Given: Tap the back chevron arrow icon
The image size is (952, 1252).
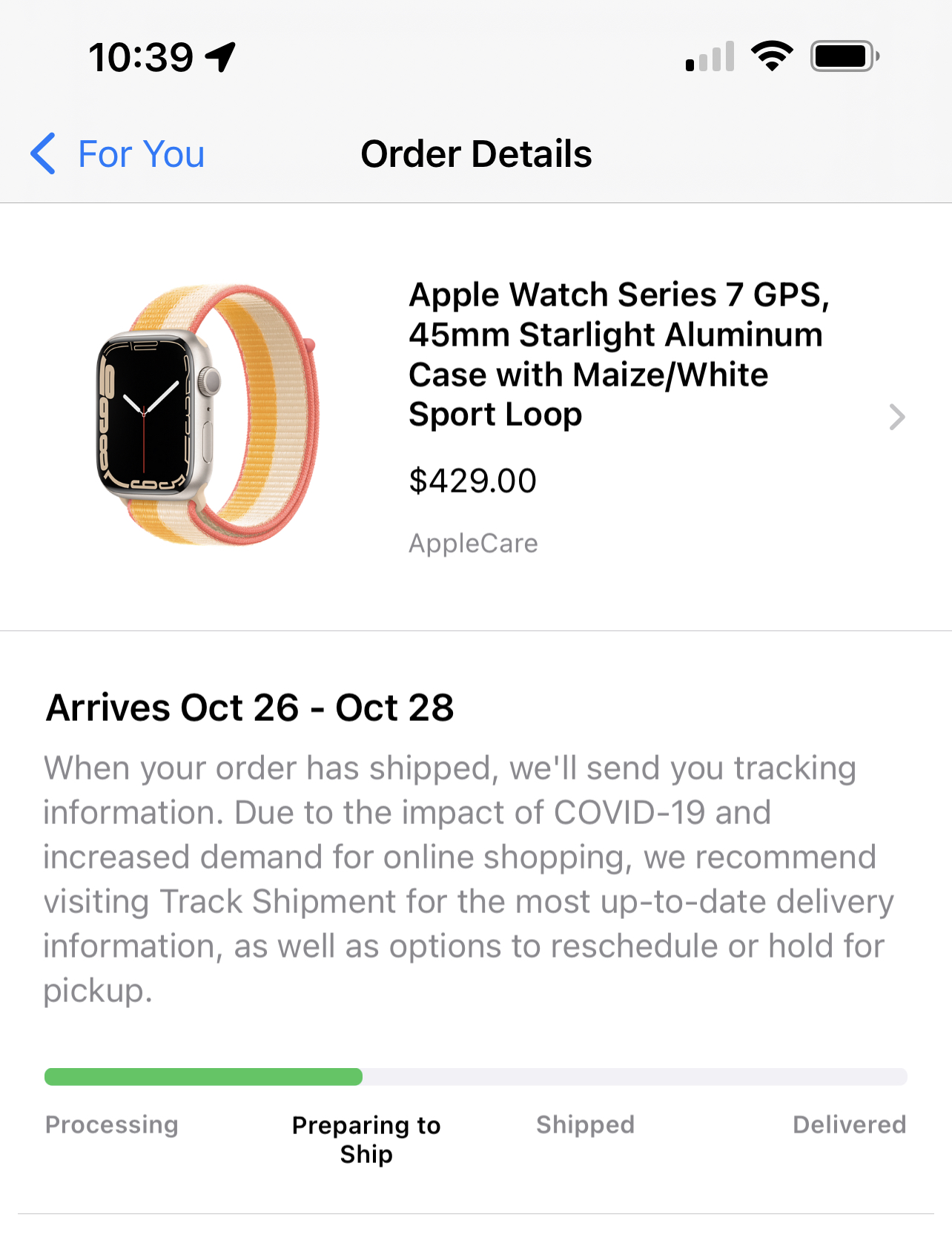Looking at the screenshot, I should (43, 154).
